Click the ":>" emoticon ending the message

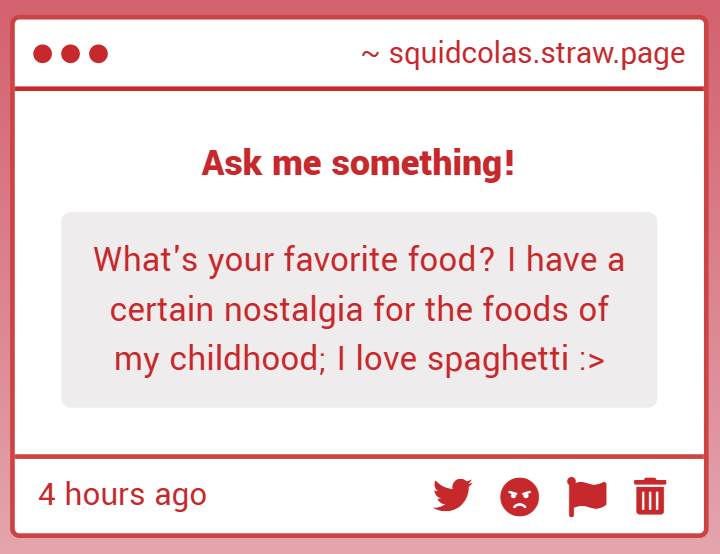click(591, 359)
